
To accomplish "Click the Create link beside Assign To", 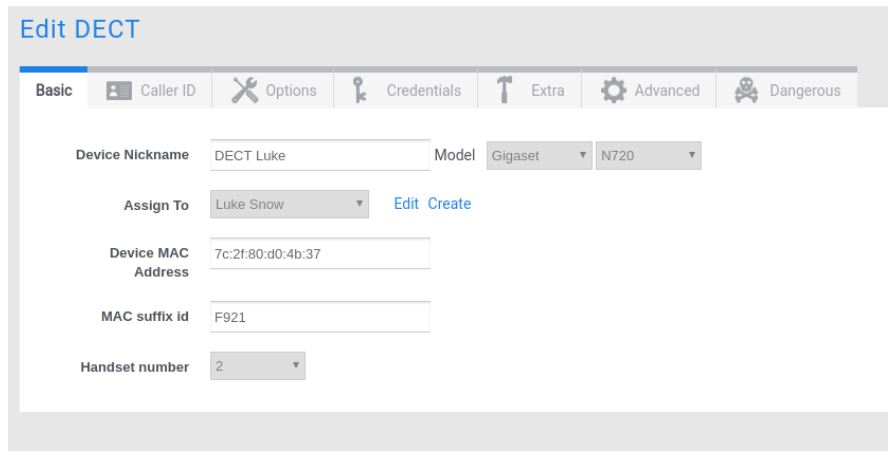I will point(449,204).
